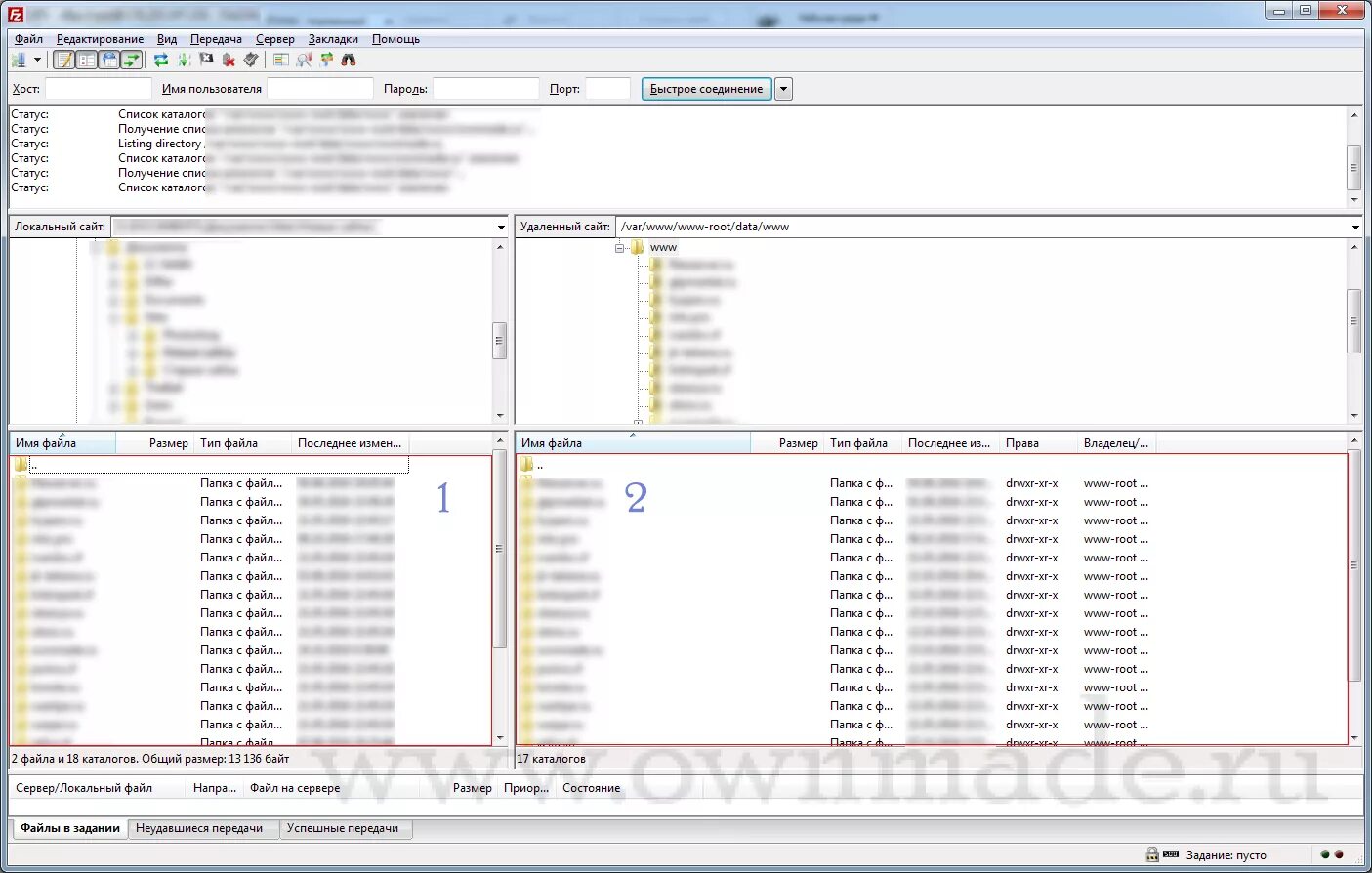
Task: Open Site Manager dropdown arrow
Action: [x=37, y=61]
